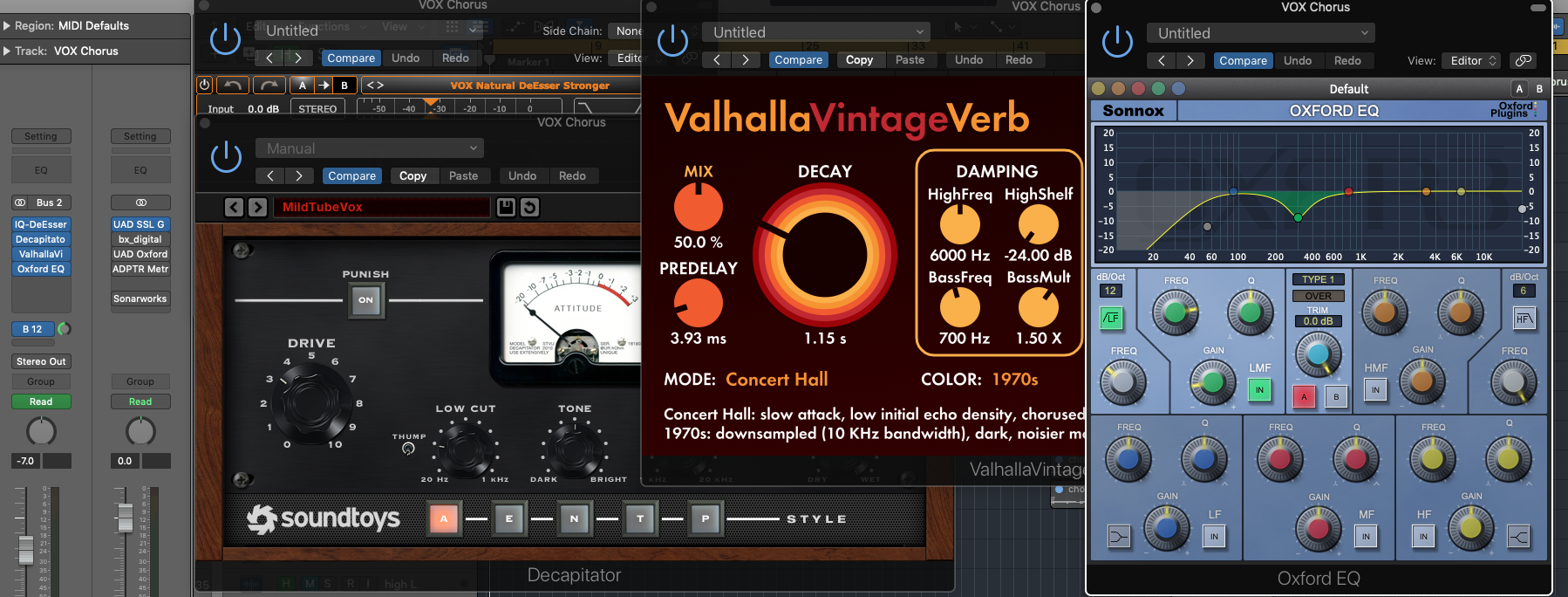1568x597 pixels.
Task: Copy DeEsser A setting to B arrow
Action: 324,85
